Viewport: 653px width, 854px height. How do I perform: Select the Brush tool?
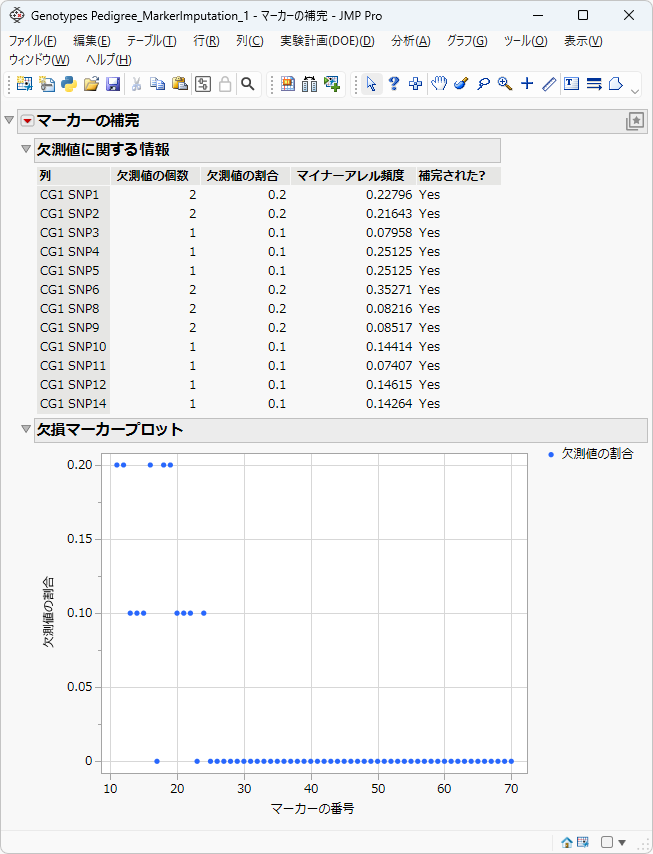(461, 84)
